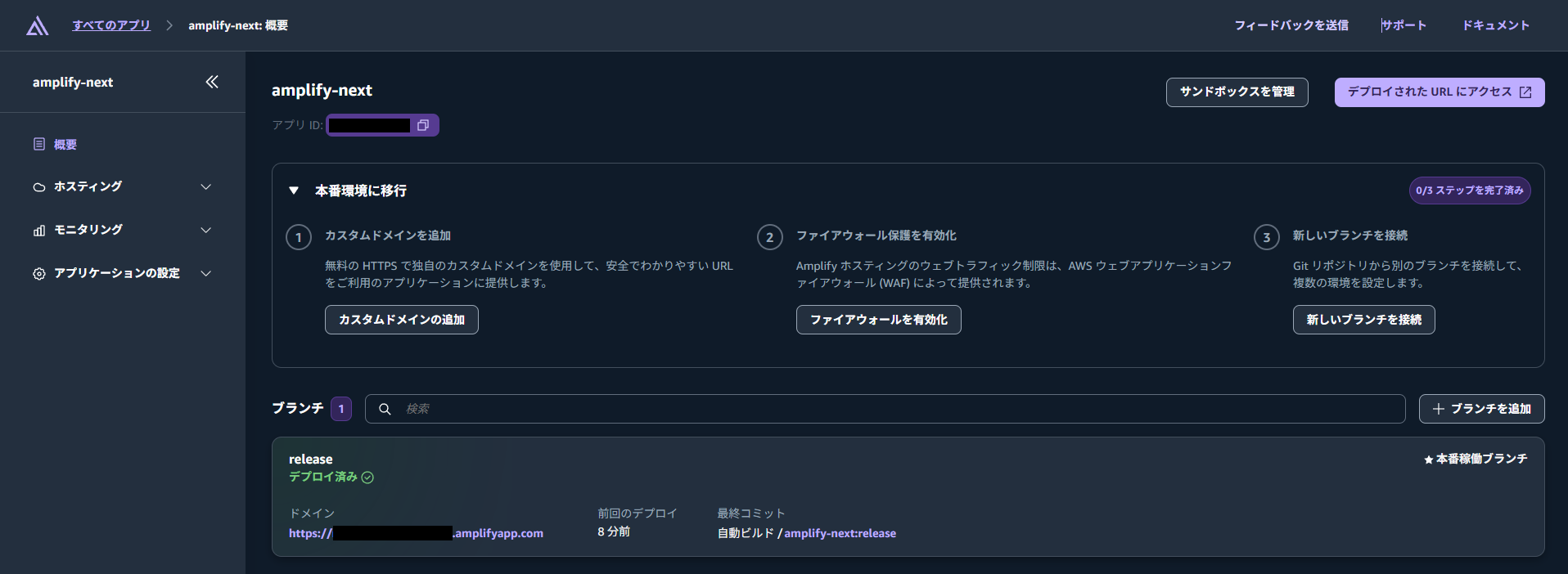Click the アプリケーションの設定 gear icon

pyautogui.click(x=39, y=274)
